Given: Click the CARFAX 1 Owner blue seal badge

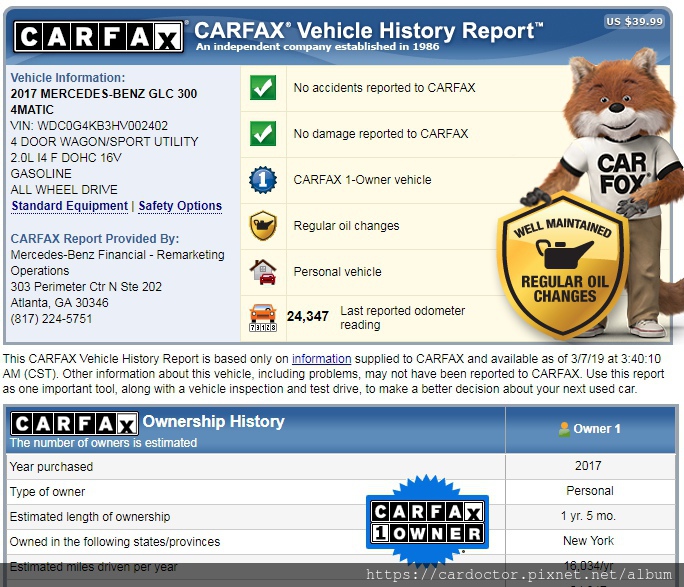Looking at the screenshot, I should [x=428, y=522].
